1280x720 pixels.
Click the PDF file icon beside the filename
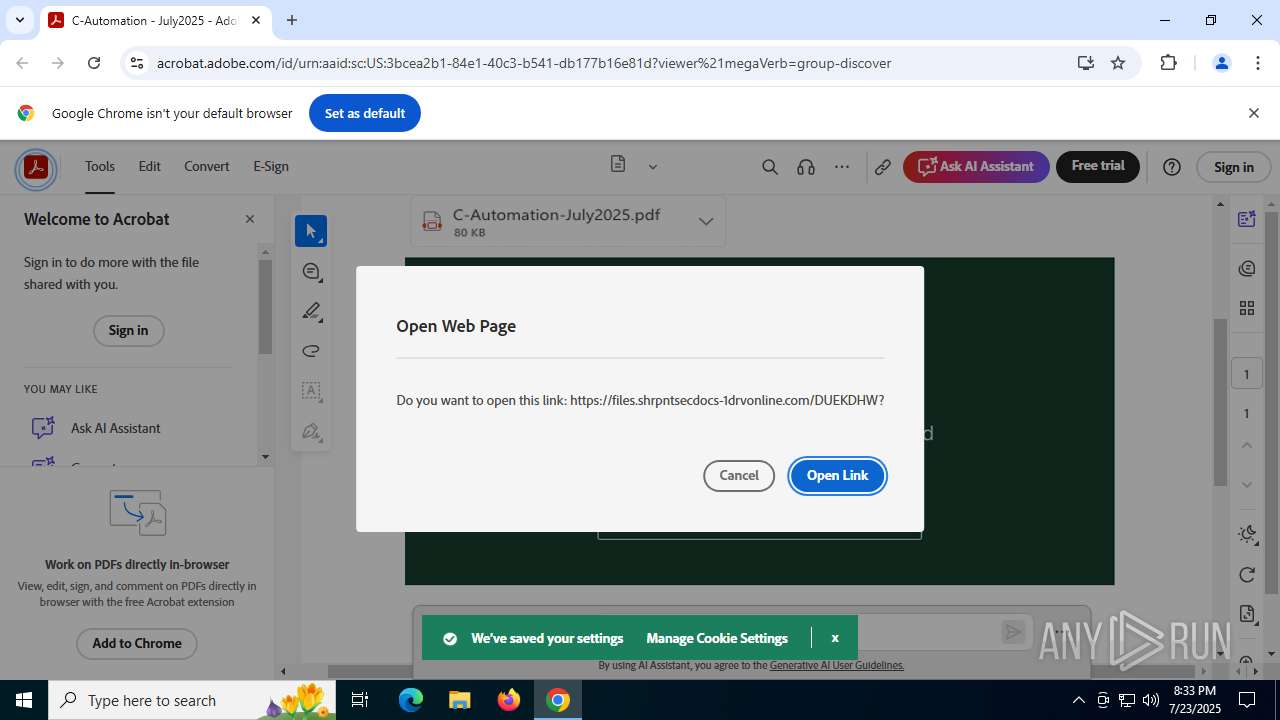(432, 222)
